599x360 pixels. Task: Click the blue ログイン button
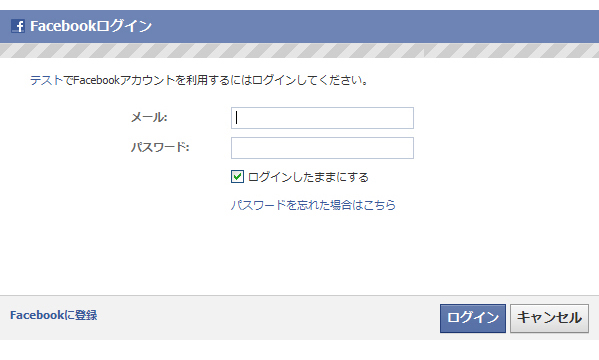click(473, 318)
